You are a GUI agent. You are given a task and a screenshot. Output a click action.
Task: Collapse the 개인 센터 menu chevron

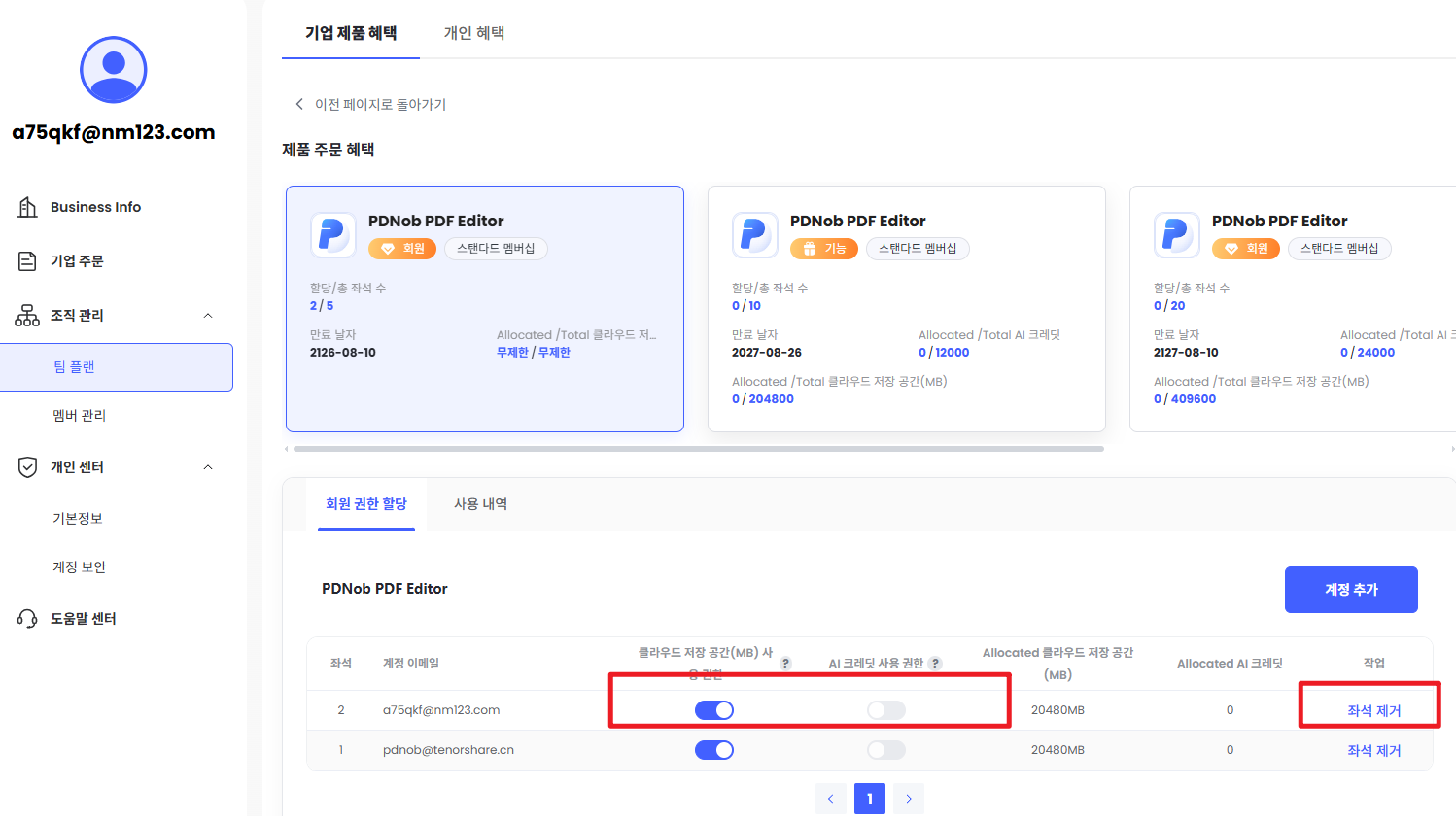208,466
